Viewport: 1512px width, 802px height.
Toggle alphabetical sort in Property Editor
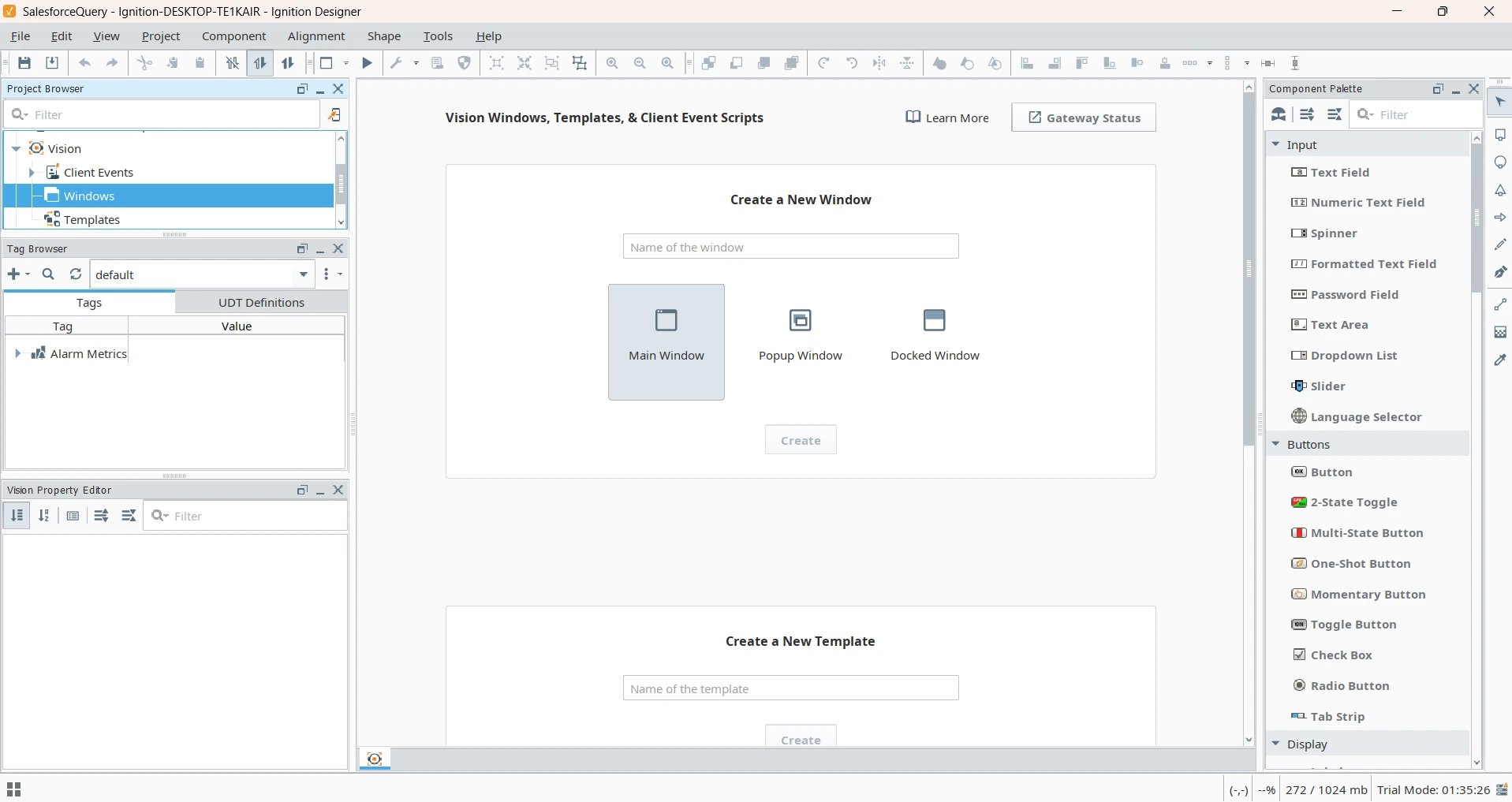[44, 516]
